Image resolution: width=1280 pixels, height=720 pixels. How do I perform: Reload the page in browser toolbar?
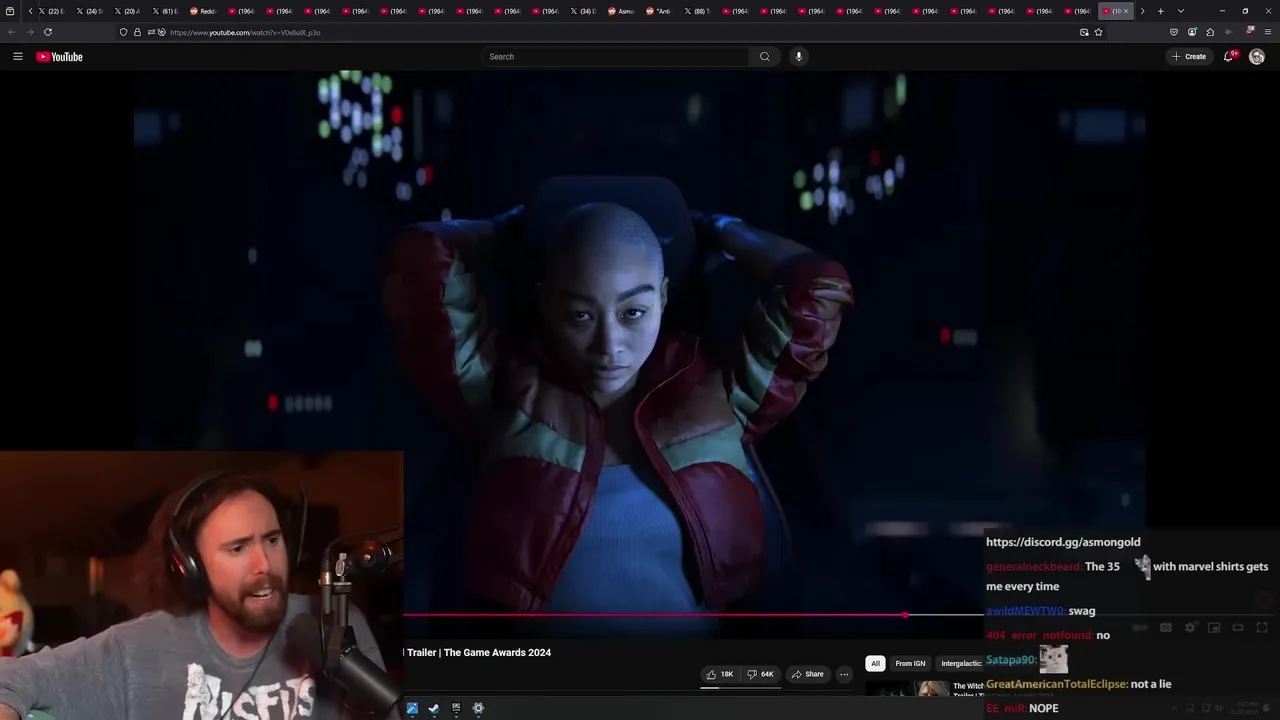point(48,32)
